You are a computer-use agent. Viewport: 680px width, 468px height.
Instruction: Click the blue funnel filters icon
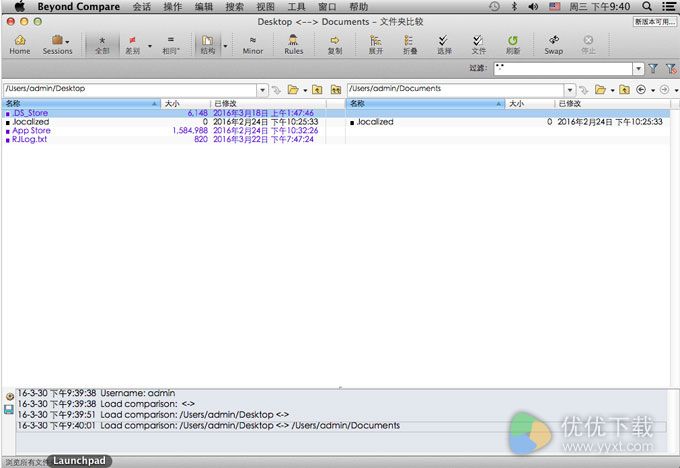click(x=653, y=68)
